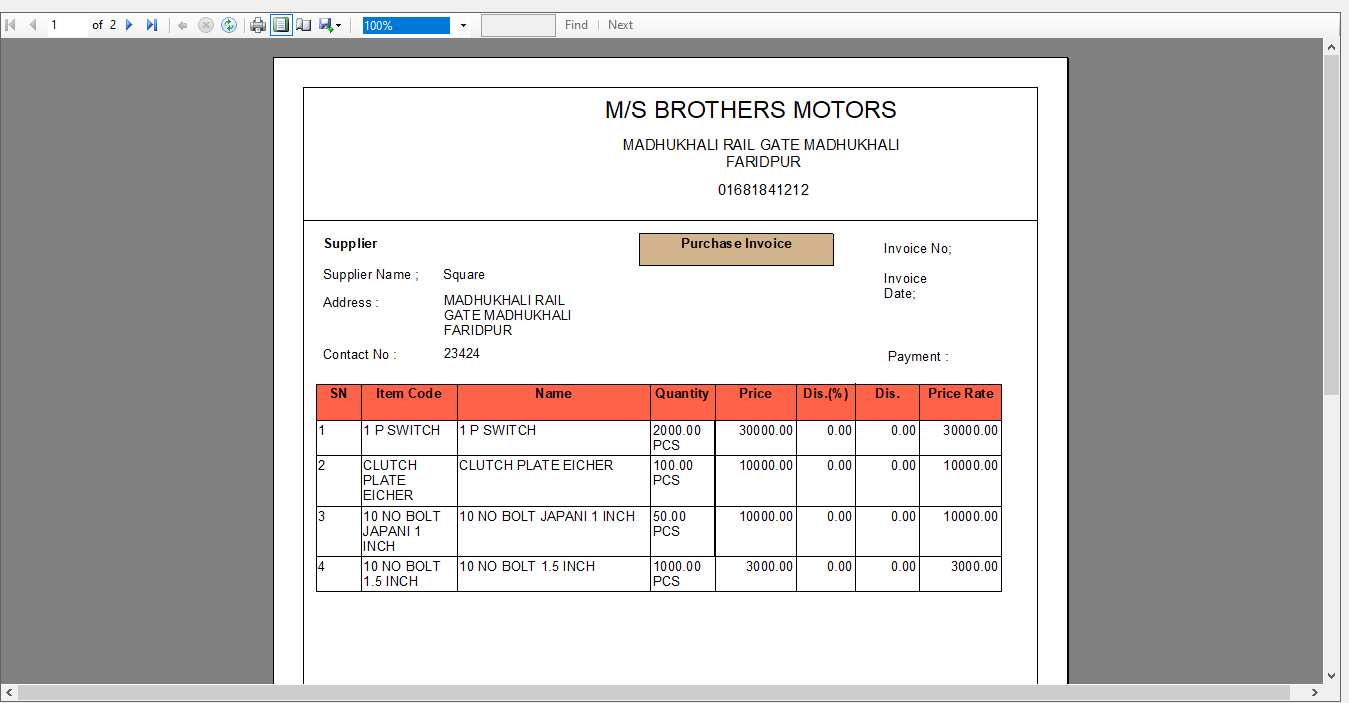Click the scroll down arrow
The height and width of the screenshot is (703, 1349).
[1331, 676]
